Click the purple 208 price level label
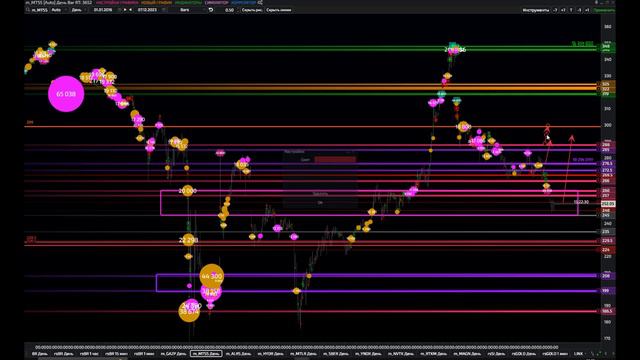The height and width of the screenshot is (360, 640). click(x=607, y=276)
